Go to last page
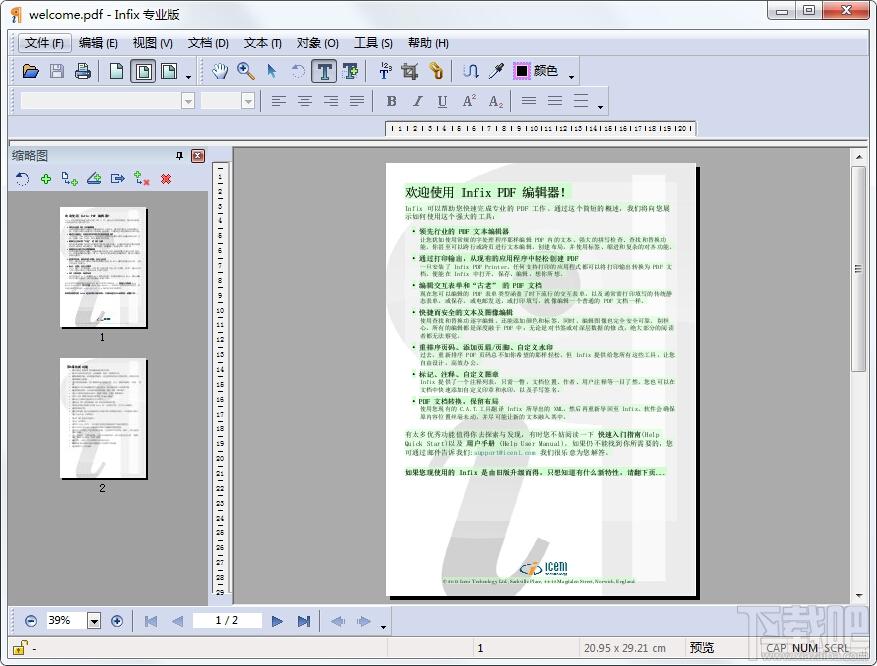 tap(304, 621)
